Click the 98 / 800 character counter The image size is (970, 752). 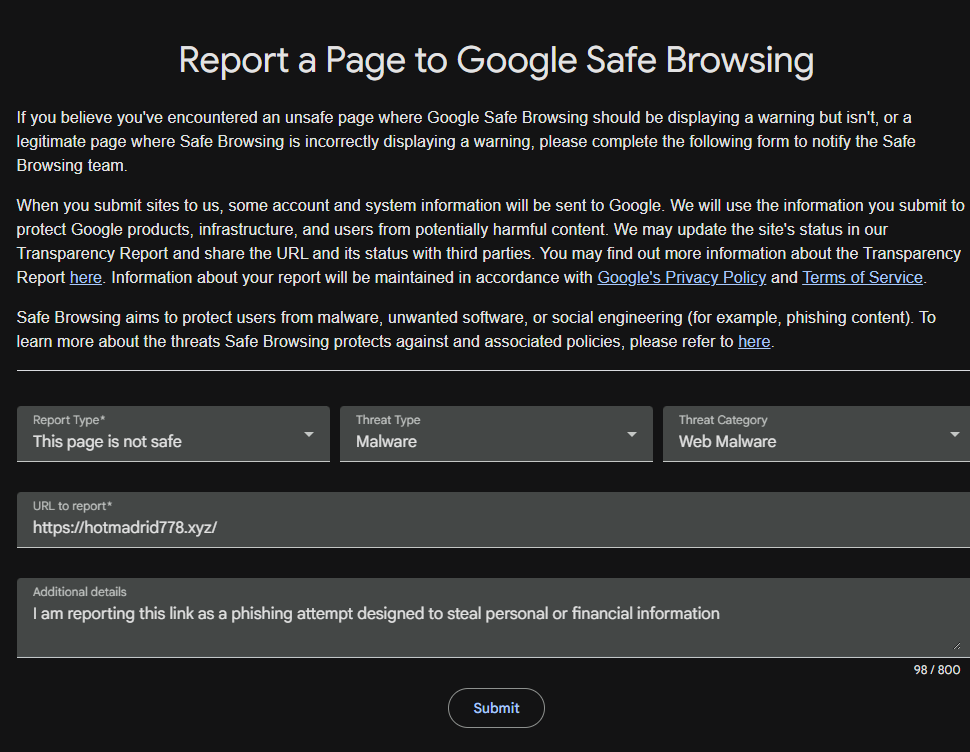coord(937,670)
